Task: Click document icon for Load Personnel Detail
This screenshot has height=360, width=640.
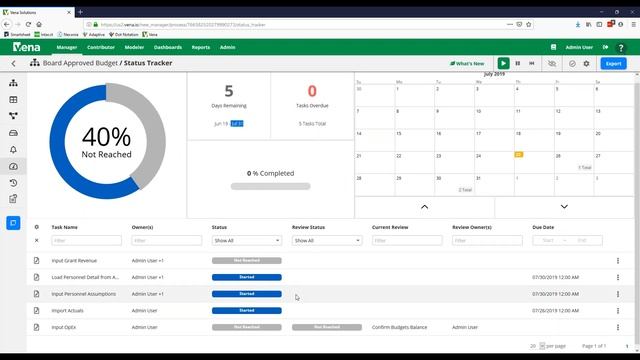Action: [x=36, y=277]
